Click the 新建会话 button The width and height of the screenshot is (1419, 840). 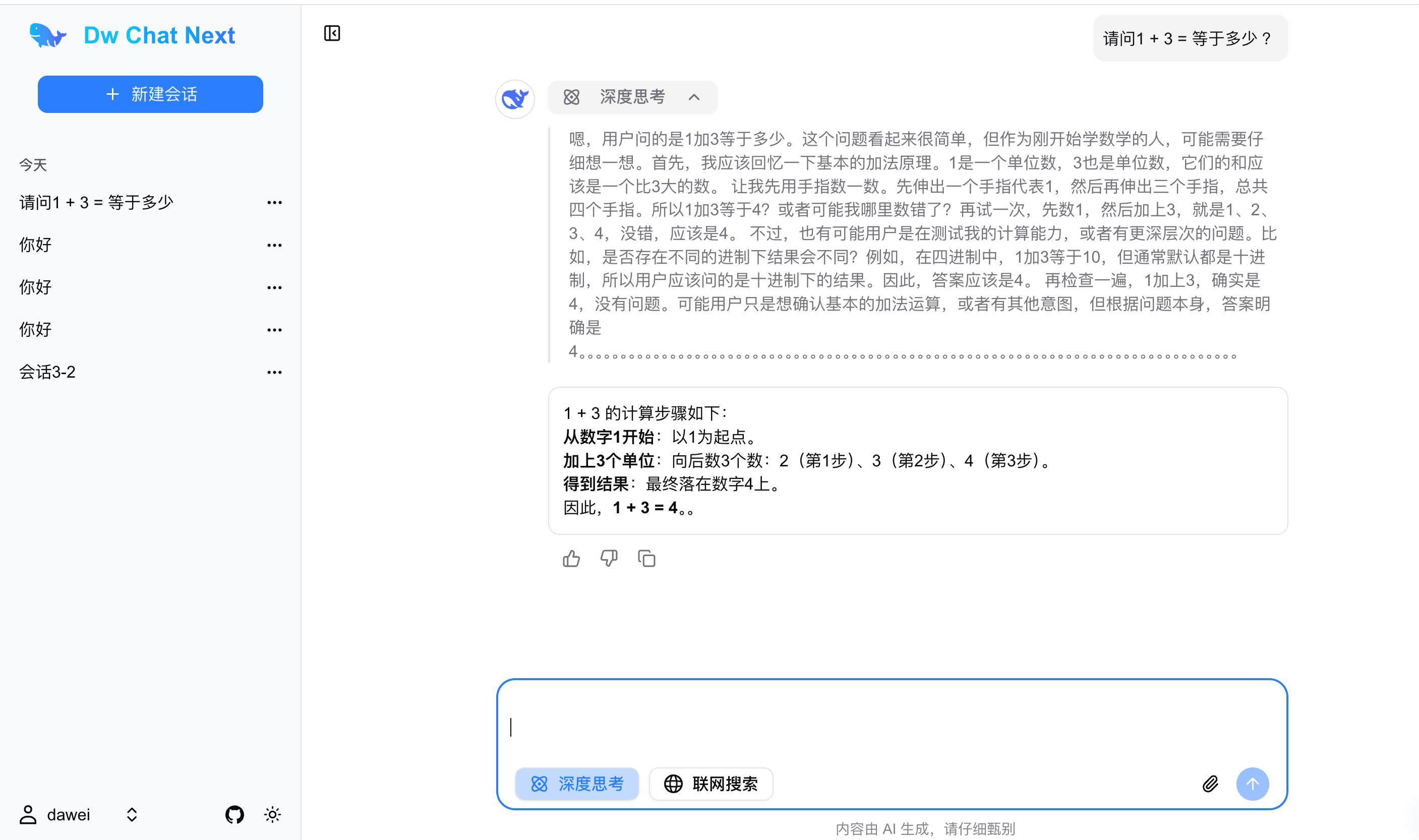[150, 94]
